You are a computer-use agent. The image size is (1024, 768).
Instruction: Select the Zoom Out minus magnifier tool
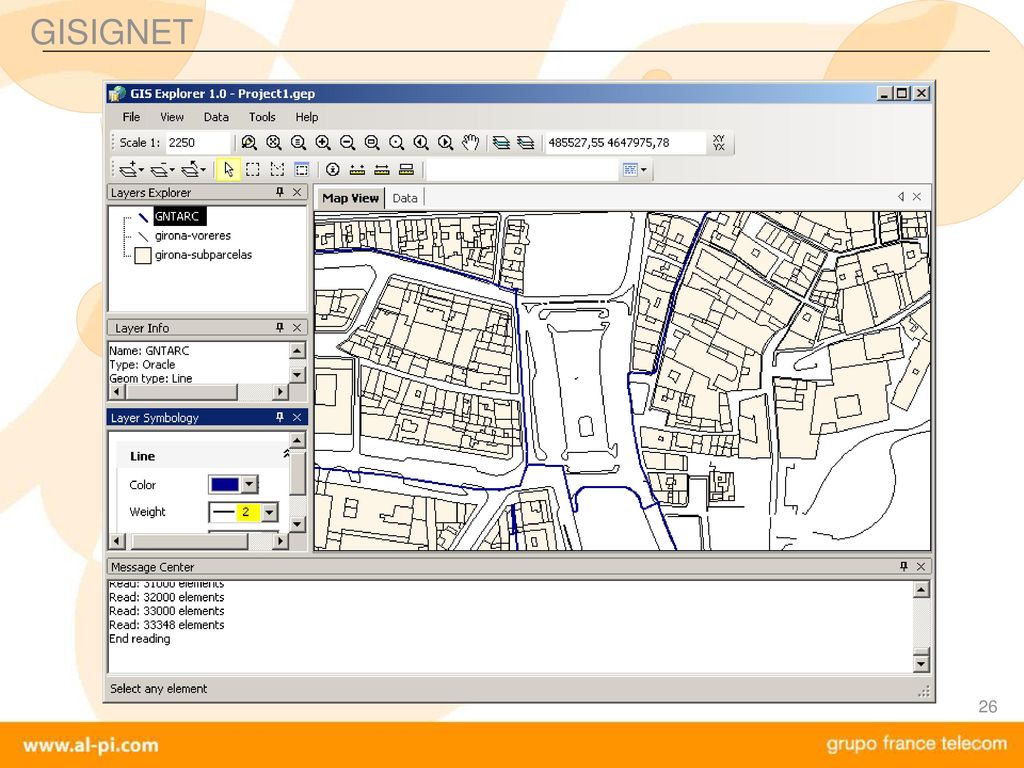[347, 142]
